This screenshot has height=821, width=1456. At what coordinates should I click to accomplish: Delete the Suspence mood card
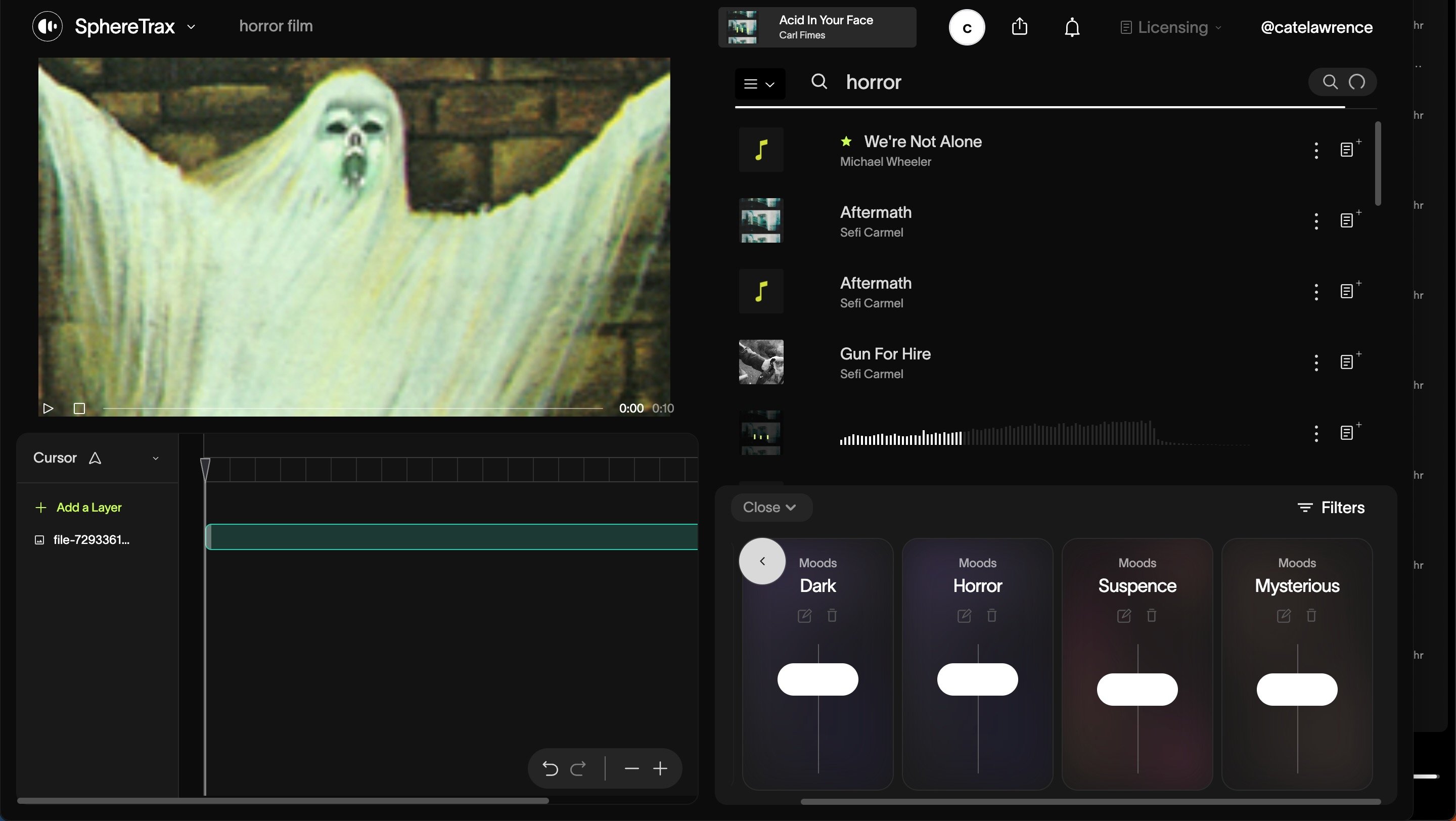tap(1151, 615)
